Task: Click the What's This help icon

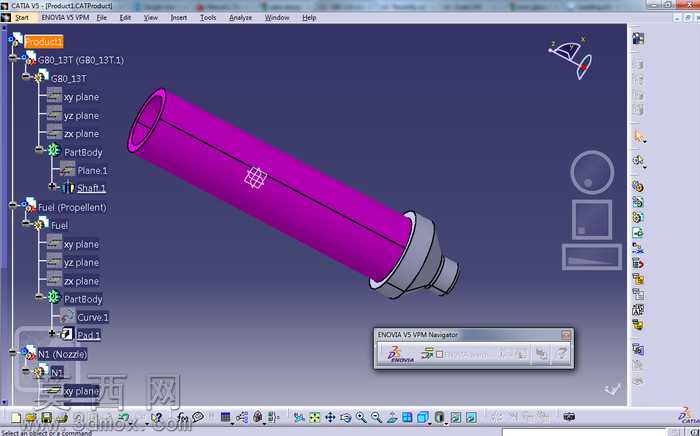Action: [156, 418]
